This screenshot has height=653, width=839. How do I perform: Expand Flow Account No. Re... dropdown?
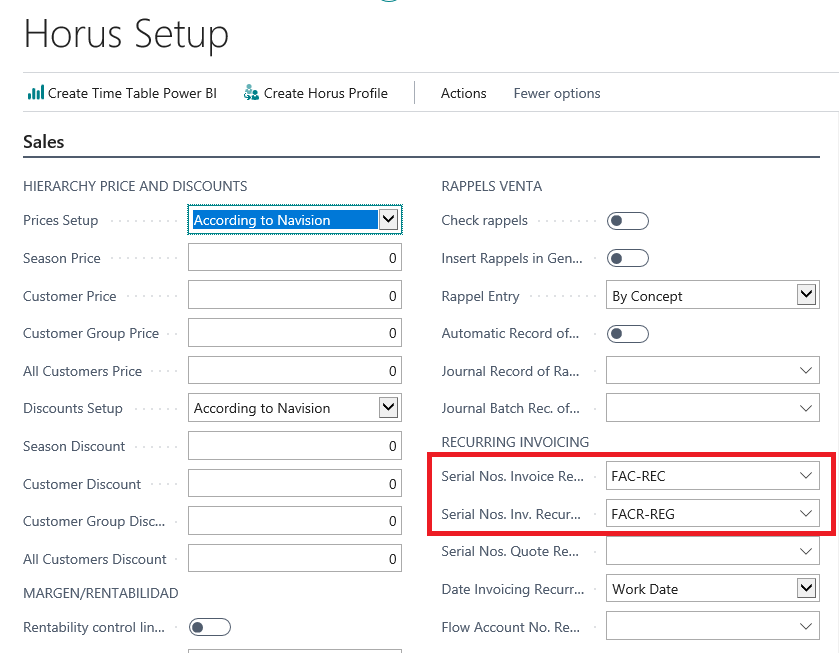point(806,626)
